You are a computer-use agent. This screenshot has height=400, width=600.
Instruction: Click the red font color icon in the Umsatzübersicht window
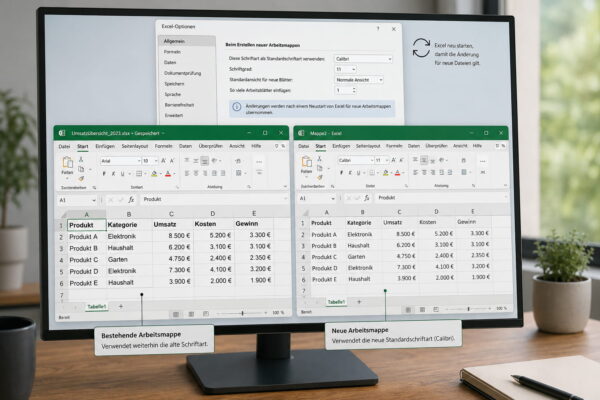[168, 174]
